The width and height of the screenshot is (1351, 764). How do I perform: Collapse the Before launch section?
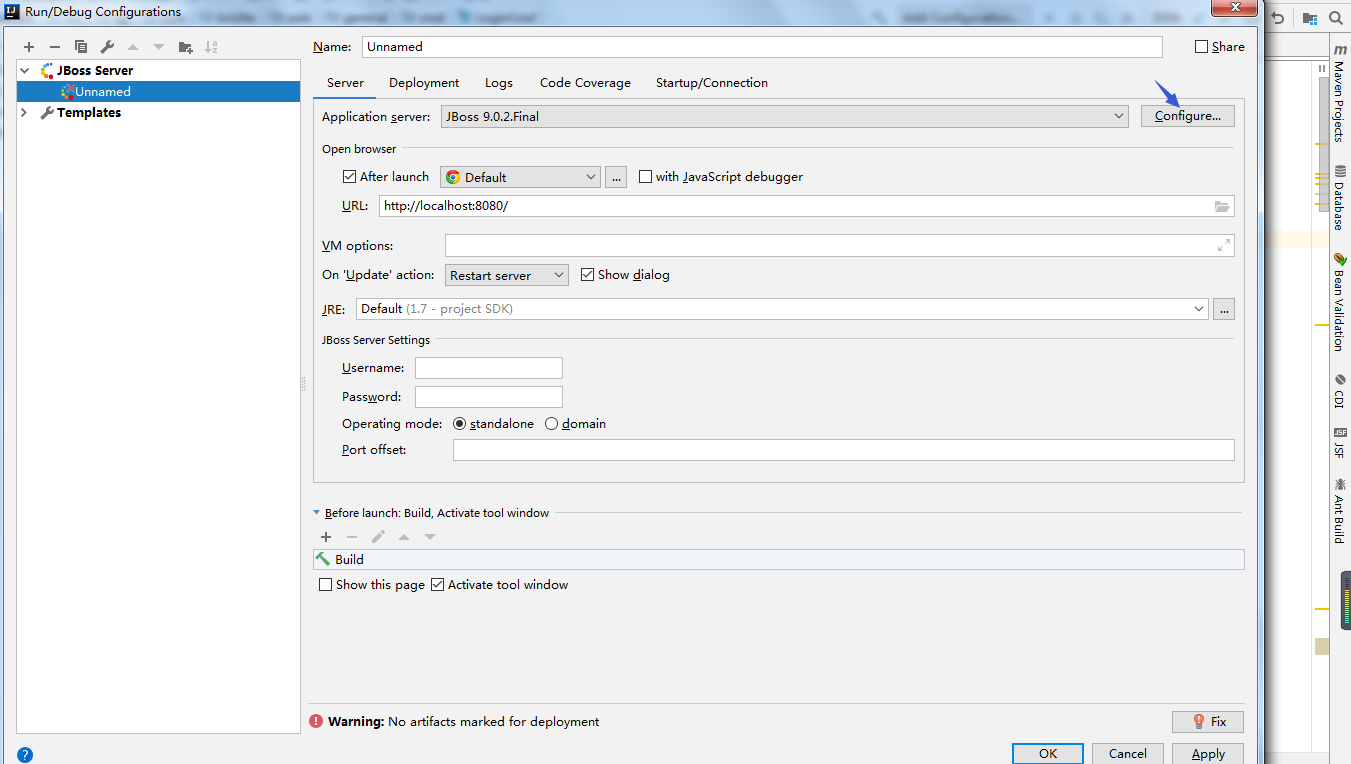click(x=317, y=513)
